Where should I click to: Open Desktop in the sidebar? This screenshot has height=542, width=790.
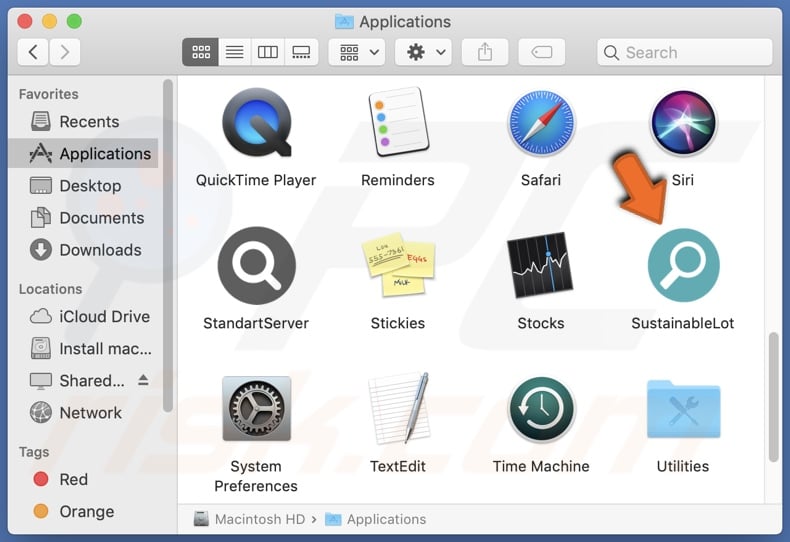[x=83, y=186]
